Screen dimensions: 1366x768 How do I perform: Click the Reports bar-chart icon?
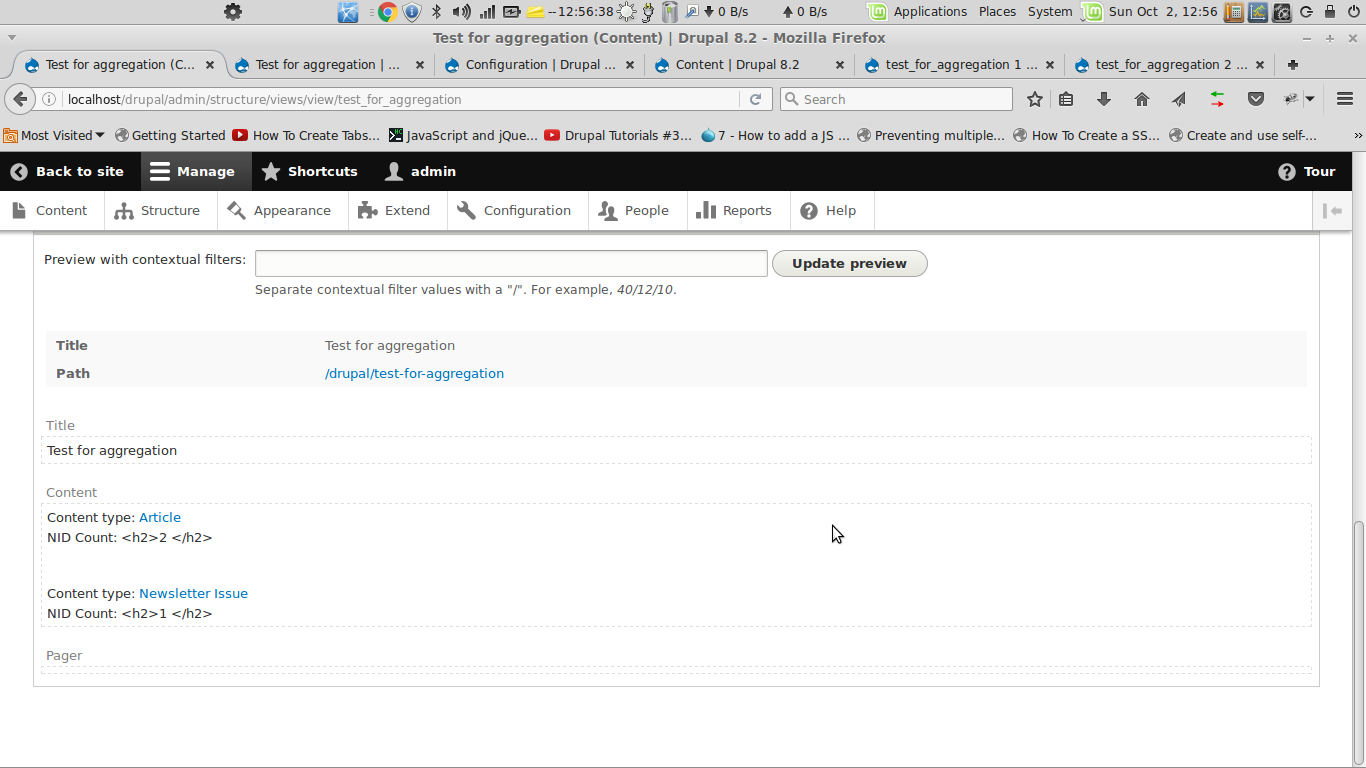click(709, 210)
